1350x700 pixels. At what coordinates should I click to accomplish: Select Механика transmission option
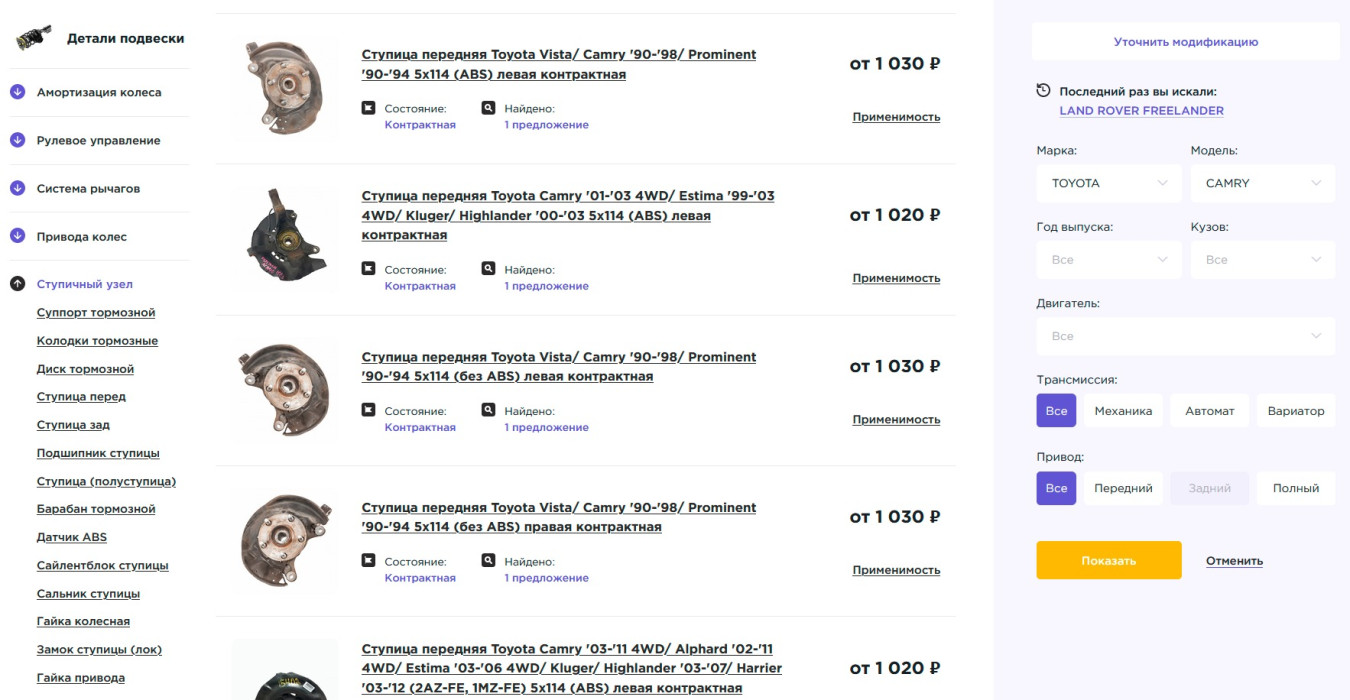1123,411
